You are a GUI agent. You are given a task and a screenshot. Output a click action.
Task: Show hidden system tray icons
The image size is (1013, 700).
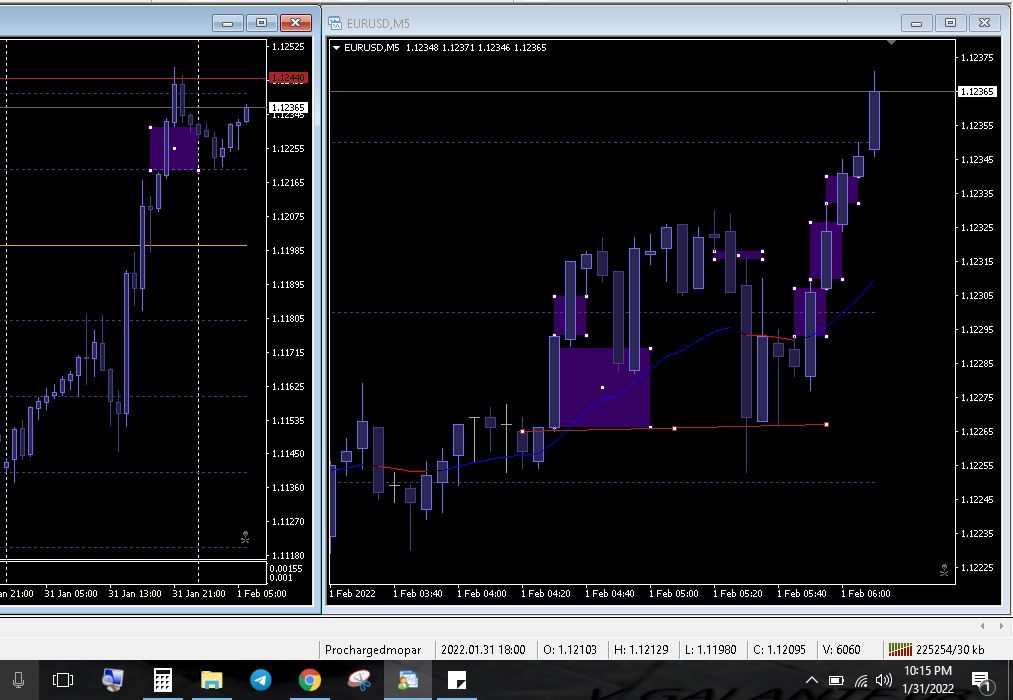[x=812, y=681]
